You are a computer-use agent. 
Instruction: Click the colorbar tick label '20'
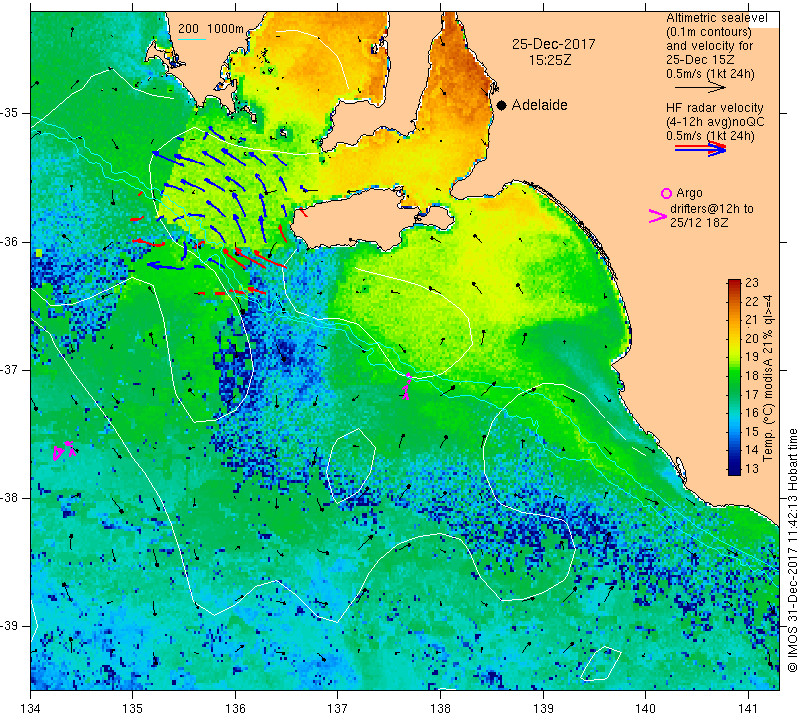click(x=752, y=338)
